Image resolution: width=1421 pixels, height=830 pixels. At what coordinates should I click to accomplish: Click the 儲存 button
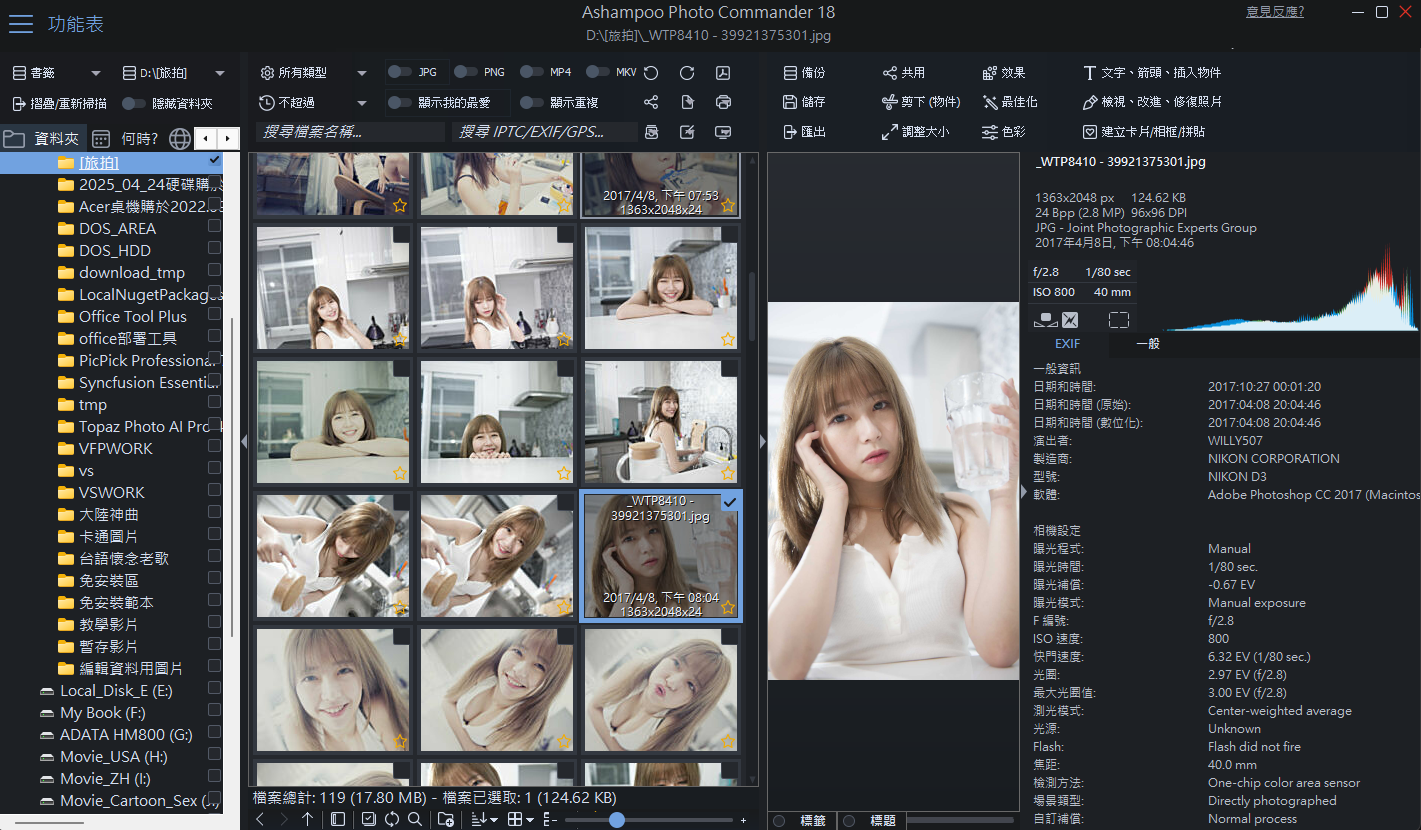pyautogui.click(x=804, y=102)
